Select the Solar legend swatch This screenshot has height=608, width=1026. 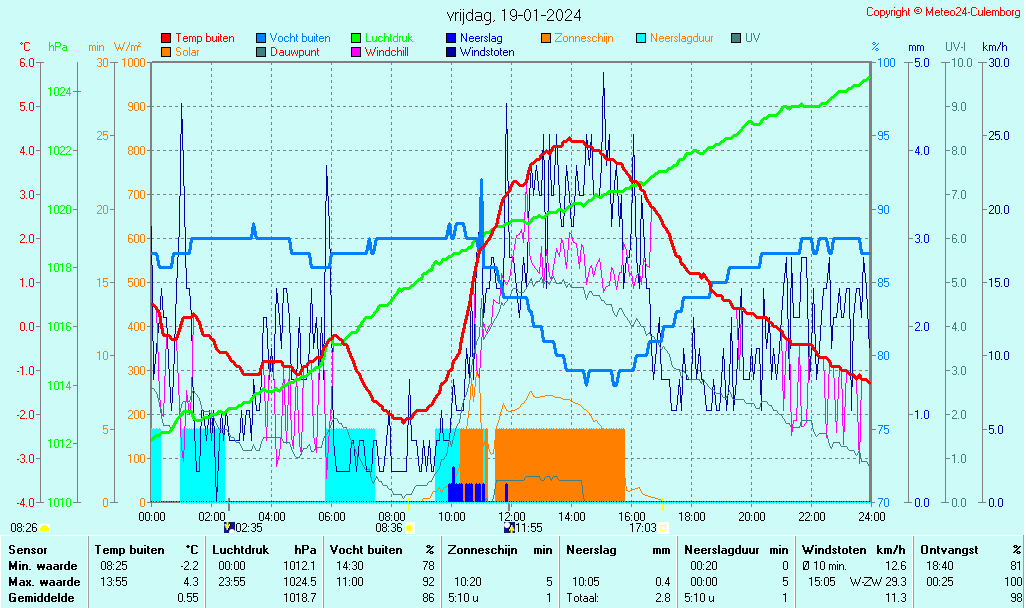(166, 52)
